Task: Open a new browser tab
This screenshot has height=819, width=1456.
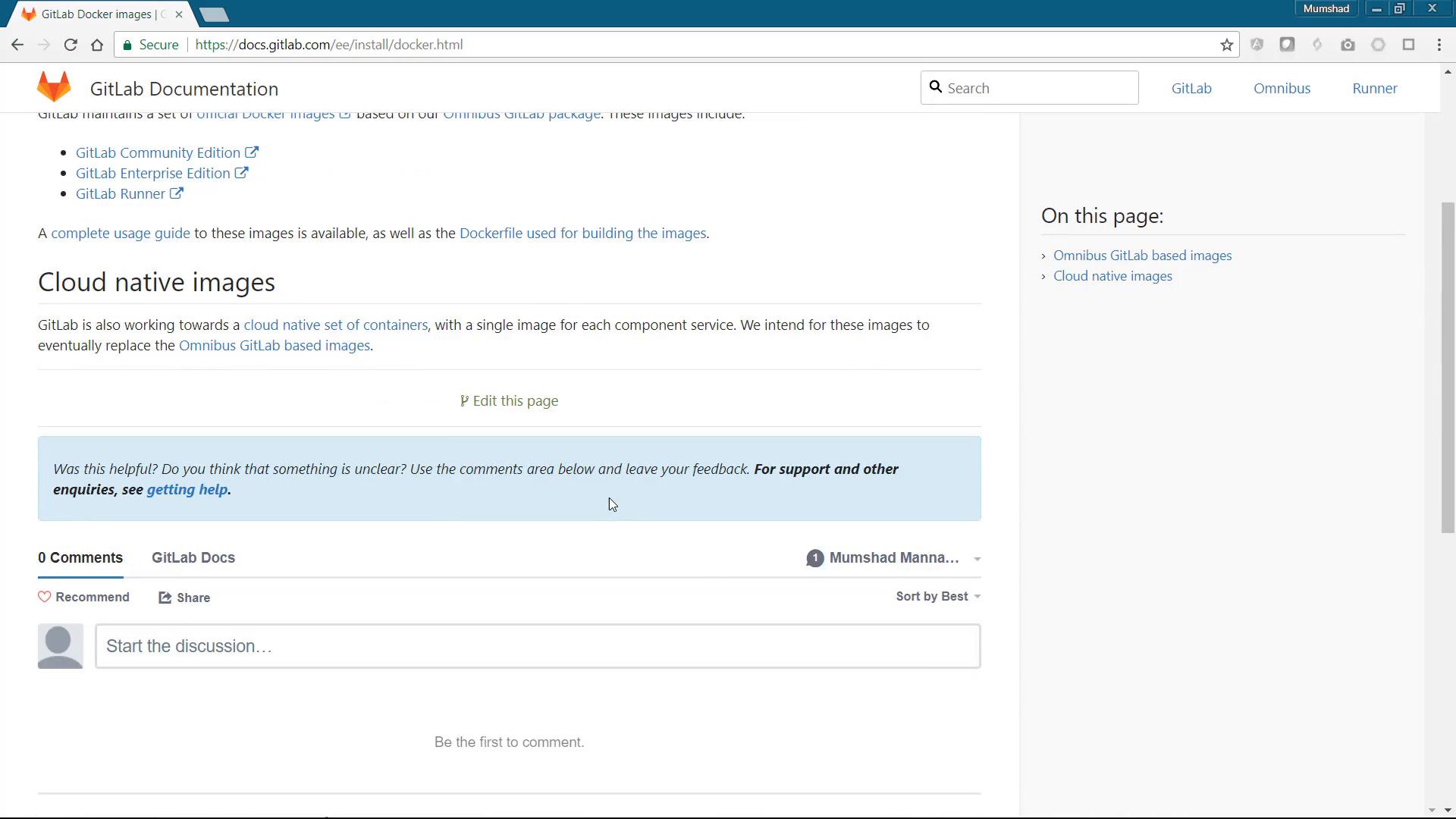Action: click(x=215, y=14)
